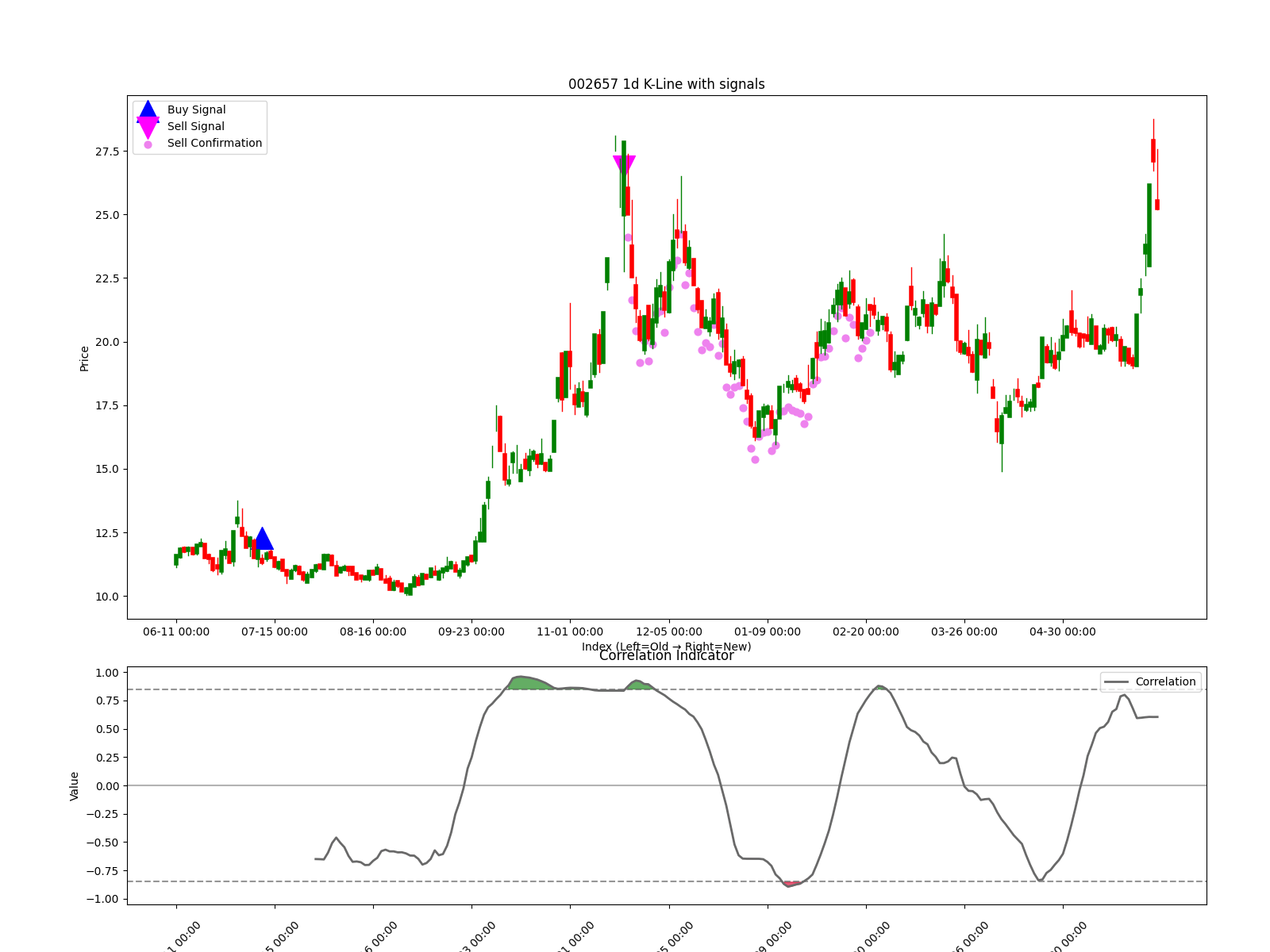This screenshot has height=952, width=1270.
Task: Click the 08-16 00:00 x-axis tick label
Action: pyautogui.click(x=373, y=632)
